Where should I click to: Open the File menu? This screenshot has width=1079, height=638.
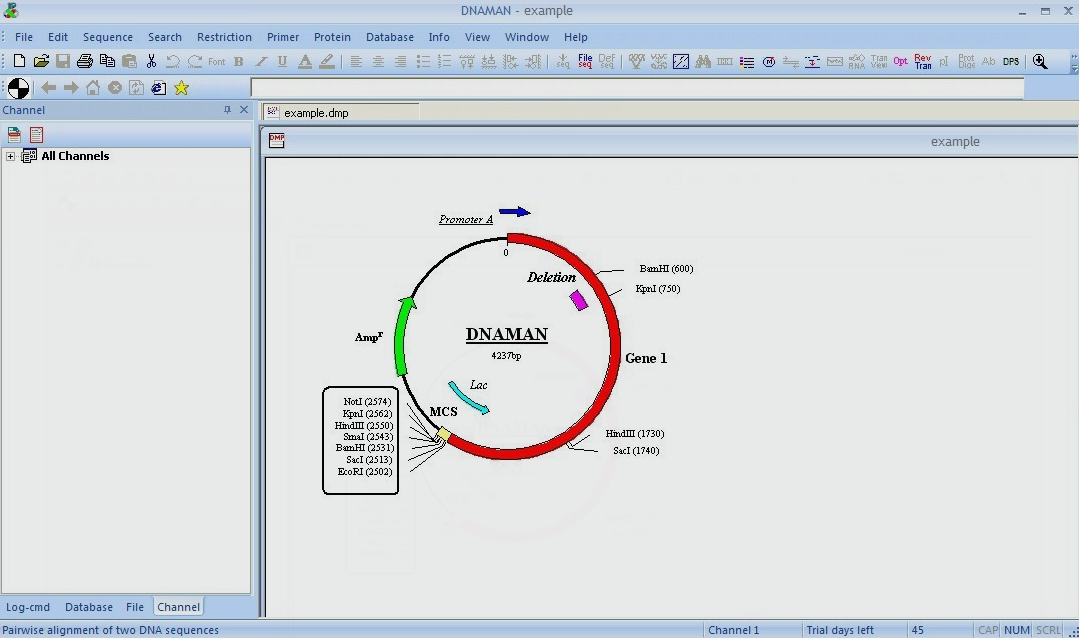(x=24, y=37)
